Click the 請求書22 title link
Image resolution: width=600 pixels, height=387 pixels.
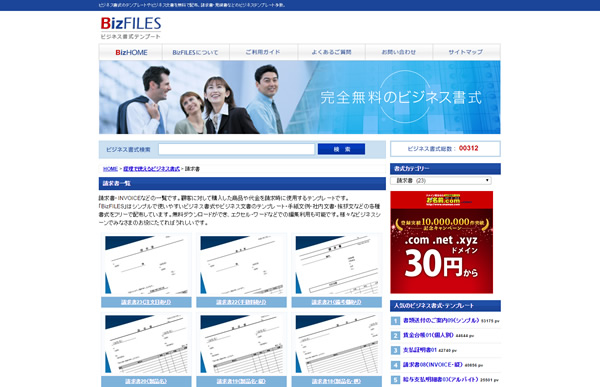coord(241,302)
